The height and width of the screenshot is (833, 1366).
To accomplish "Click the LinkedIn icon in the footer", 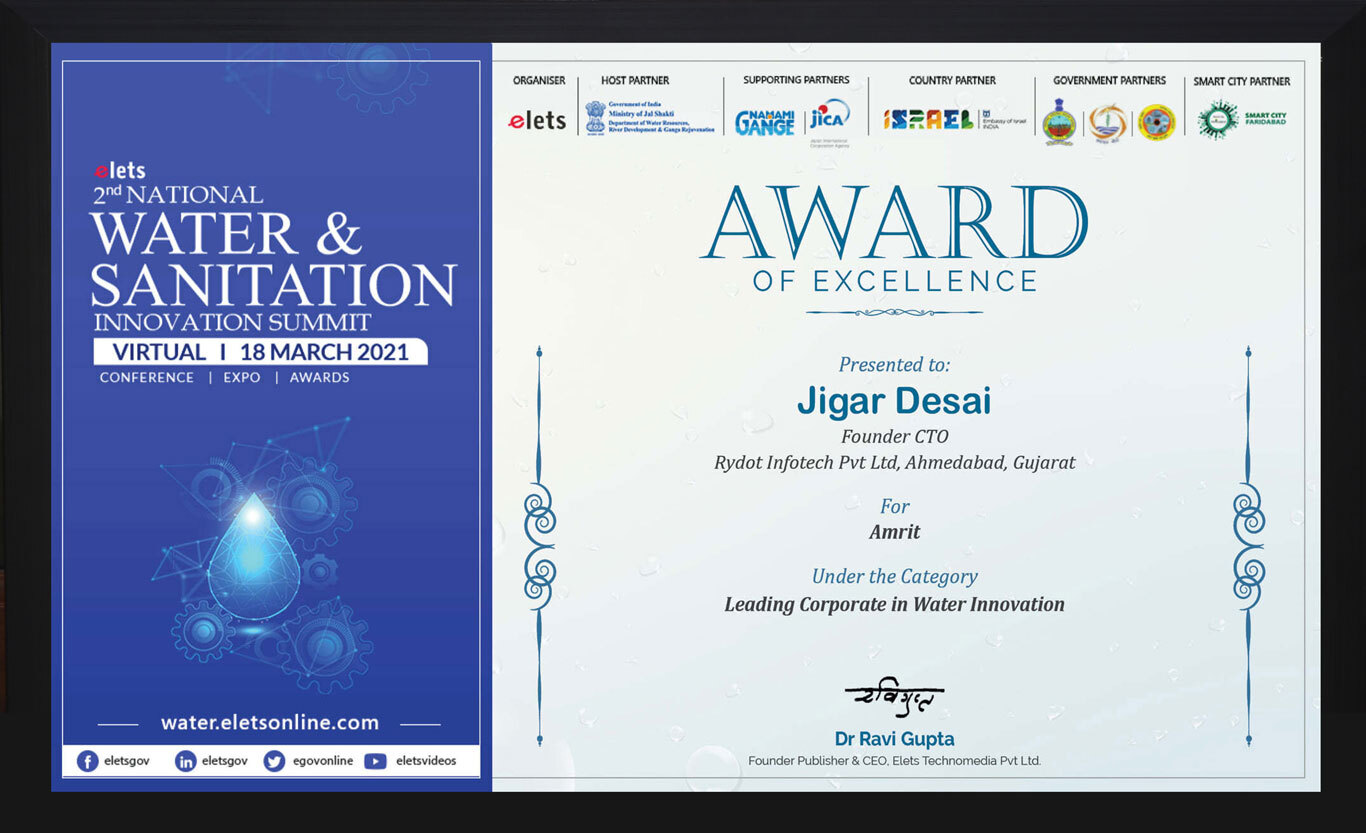I will [x=185, y=761].
